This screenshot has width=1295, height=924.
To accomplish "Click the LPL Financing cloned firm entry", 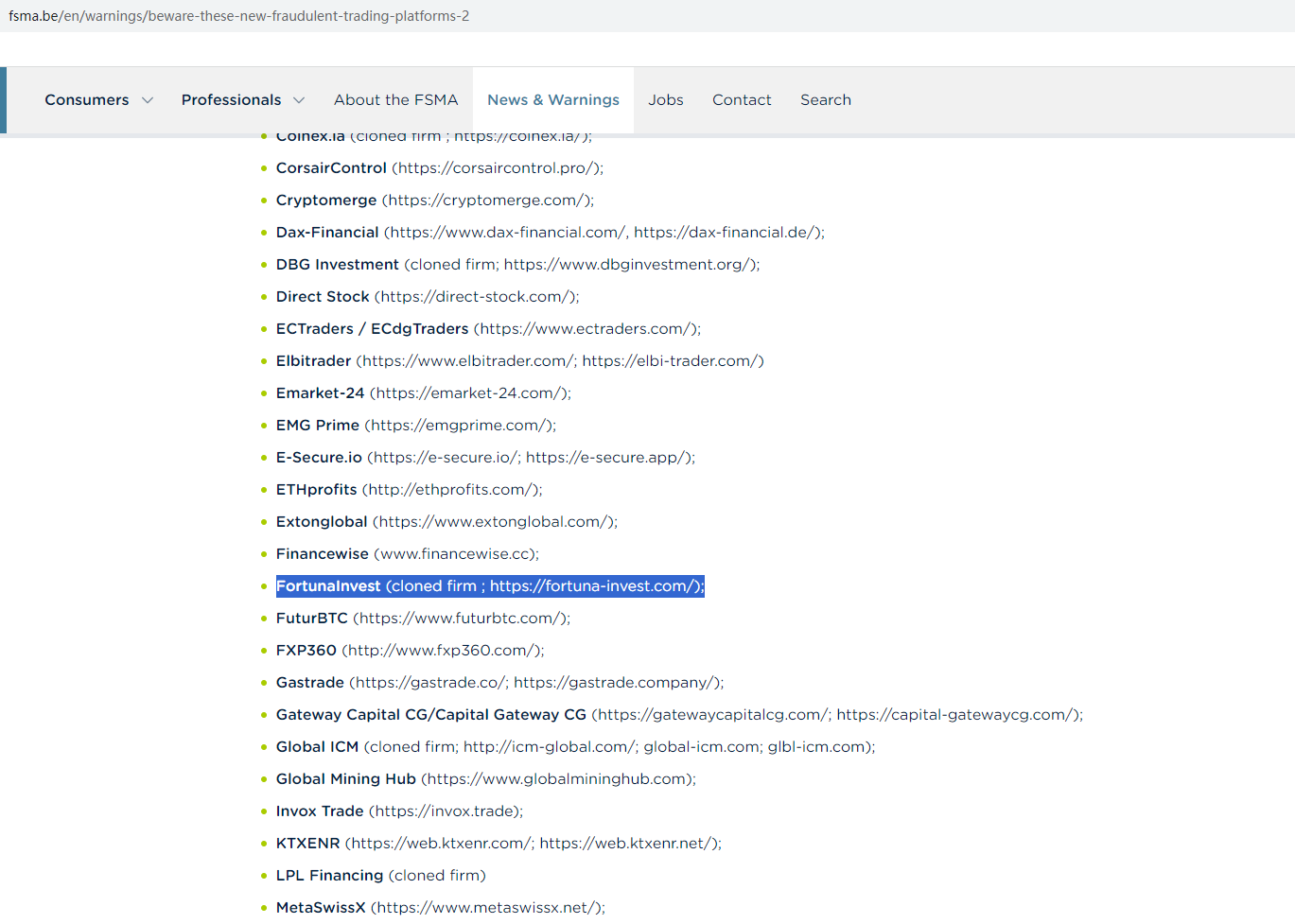I will [380, 876].
